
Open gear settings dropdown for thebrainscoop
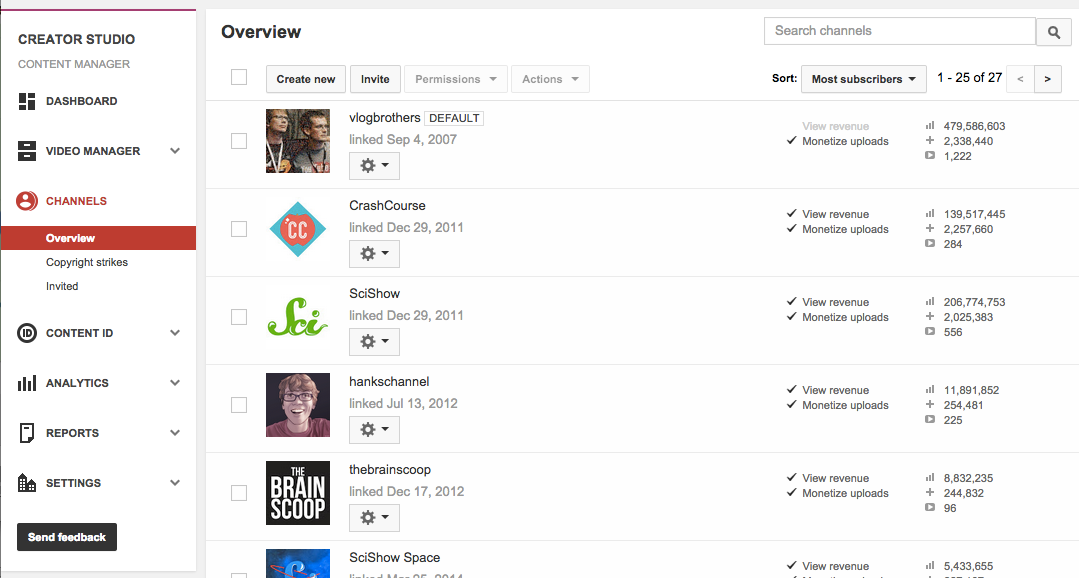pyautogui.click(x=374, y=518)
